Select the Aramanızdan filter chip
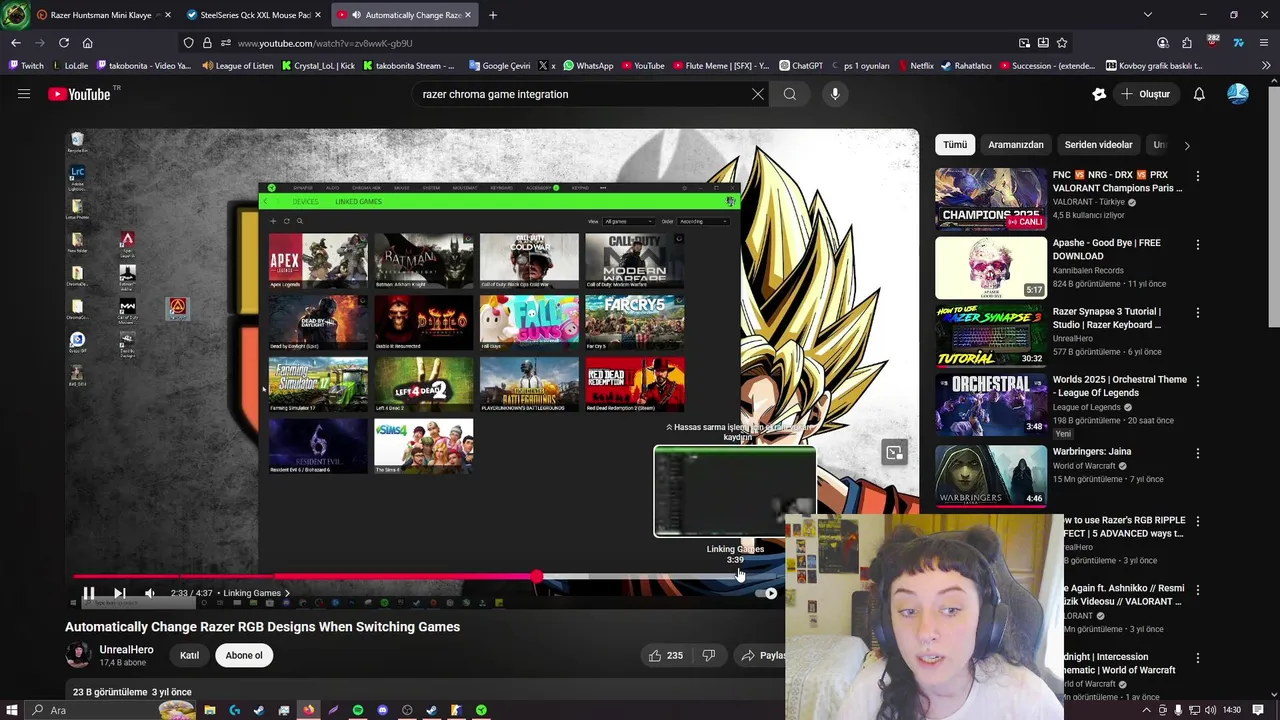 pos(1016,145)
